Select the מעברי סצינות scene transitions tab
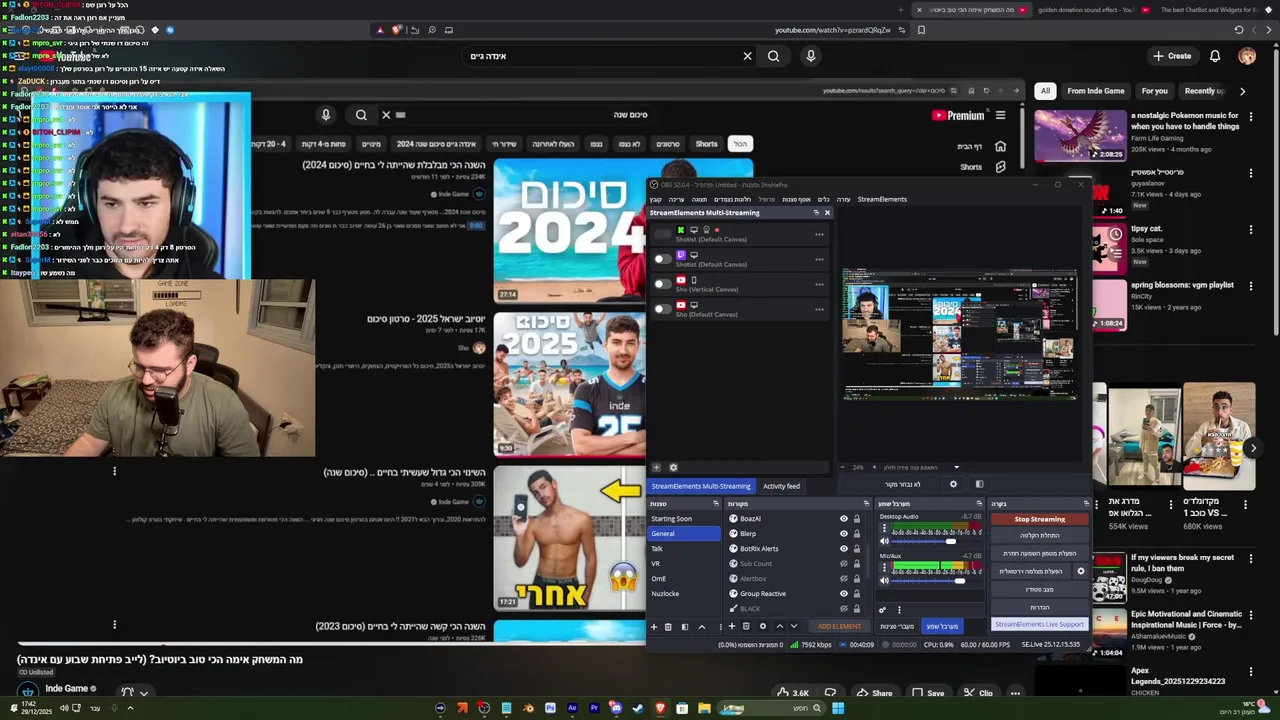The image size is (1280, 720). click(x=897, y=626)
